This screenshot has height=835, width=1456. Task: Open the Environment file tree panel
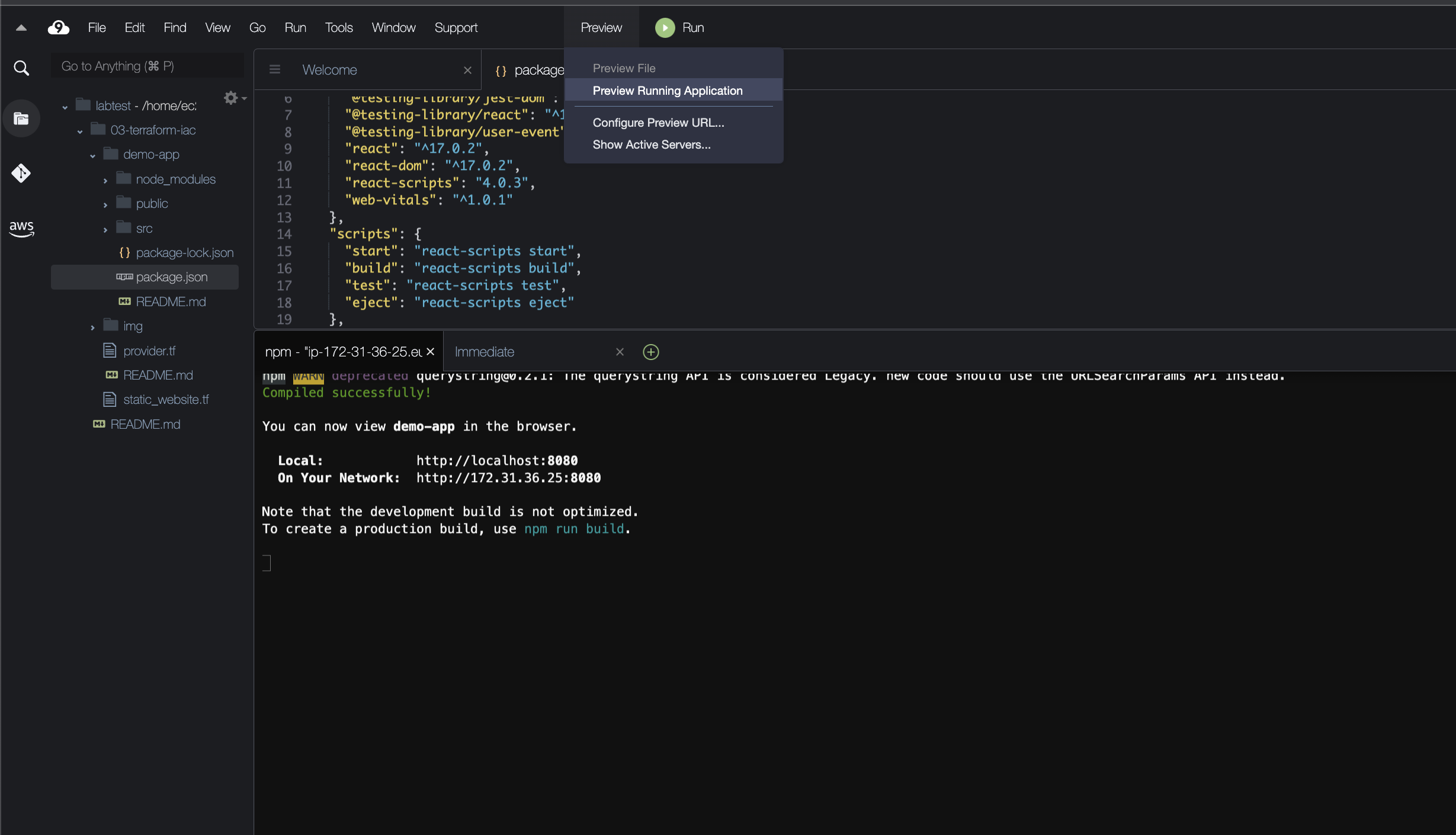(x=21, y=118)
